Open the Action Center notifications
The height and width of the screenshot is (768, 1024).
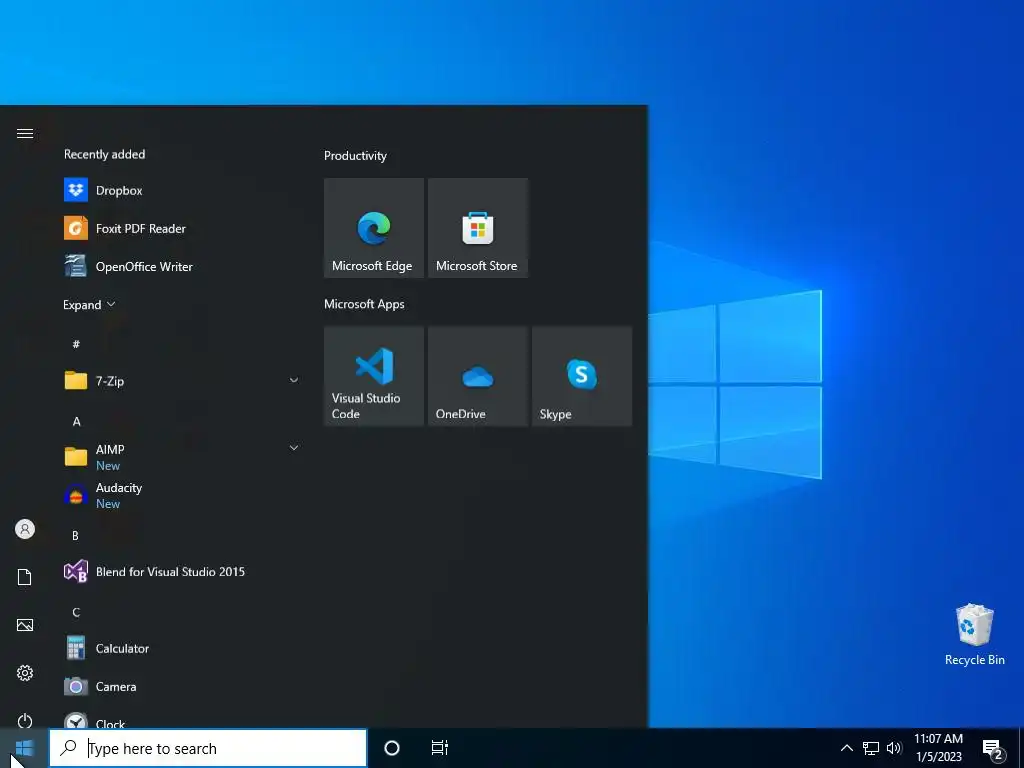pos(993,748)
